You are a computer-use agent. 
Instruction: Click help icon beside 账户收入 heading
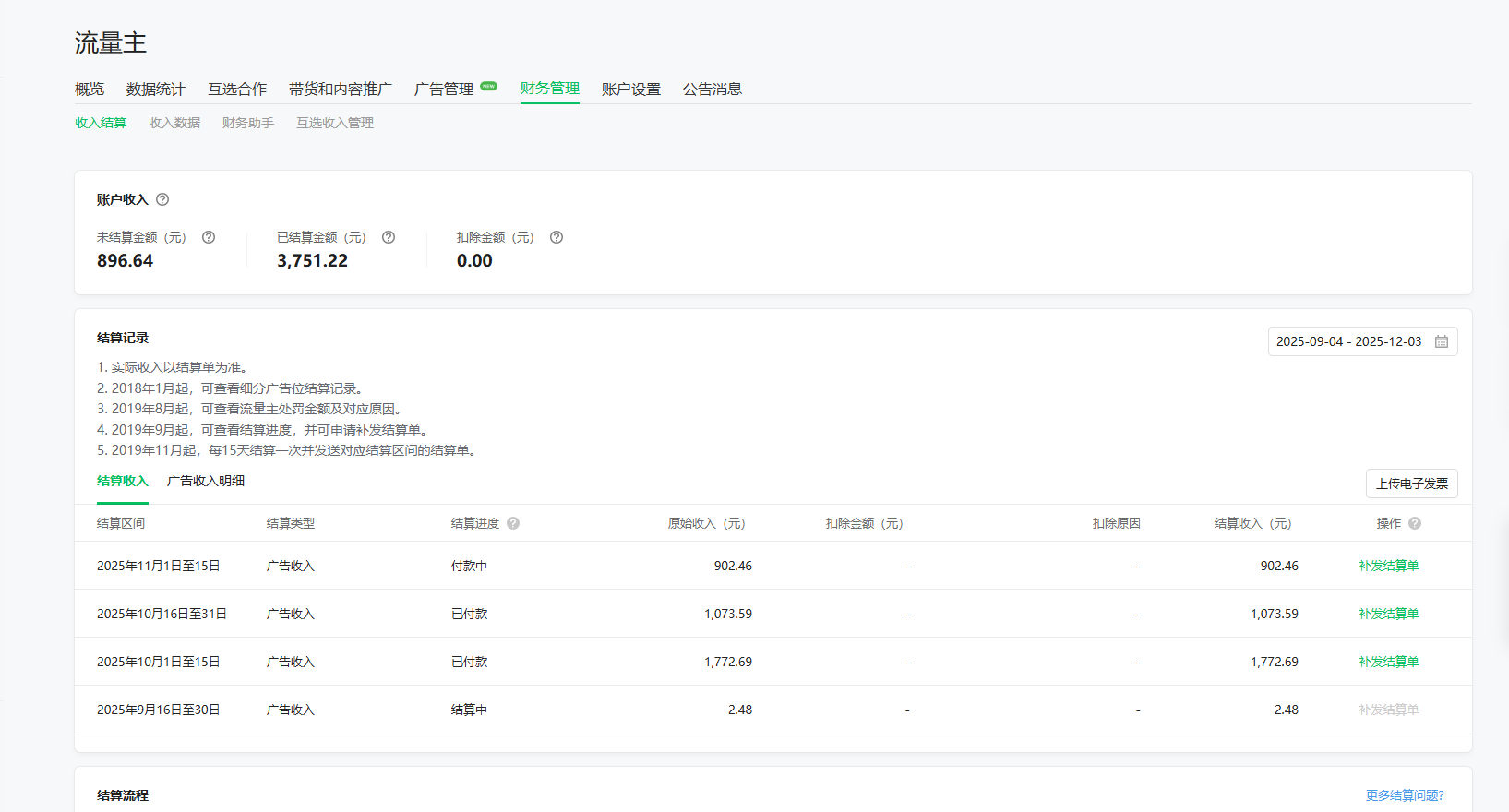pos(162,199)
